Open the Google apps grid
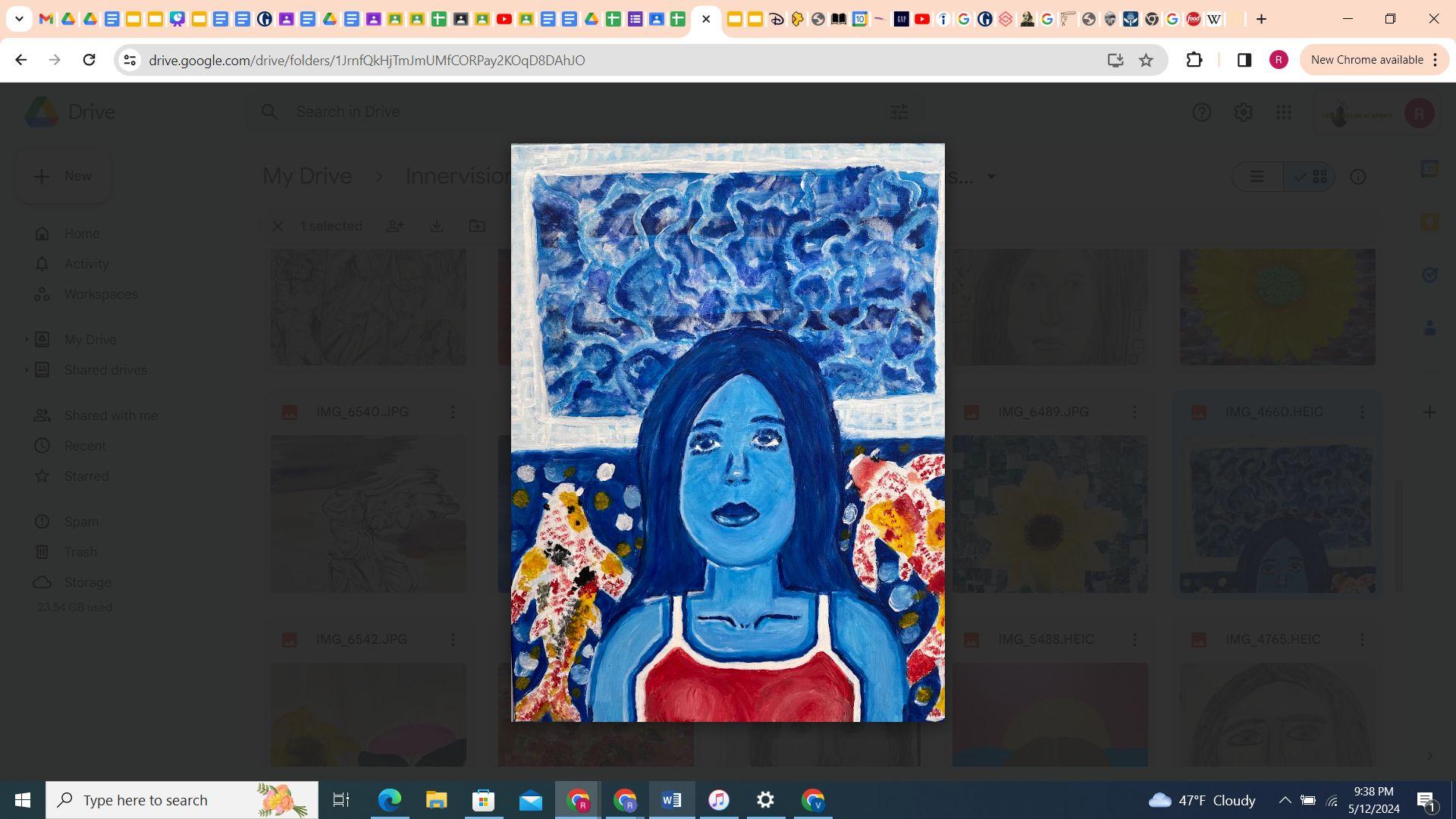Viewport: 1456px width, 819px height. (1283, 112)
